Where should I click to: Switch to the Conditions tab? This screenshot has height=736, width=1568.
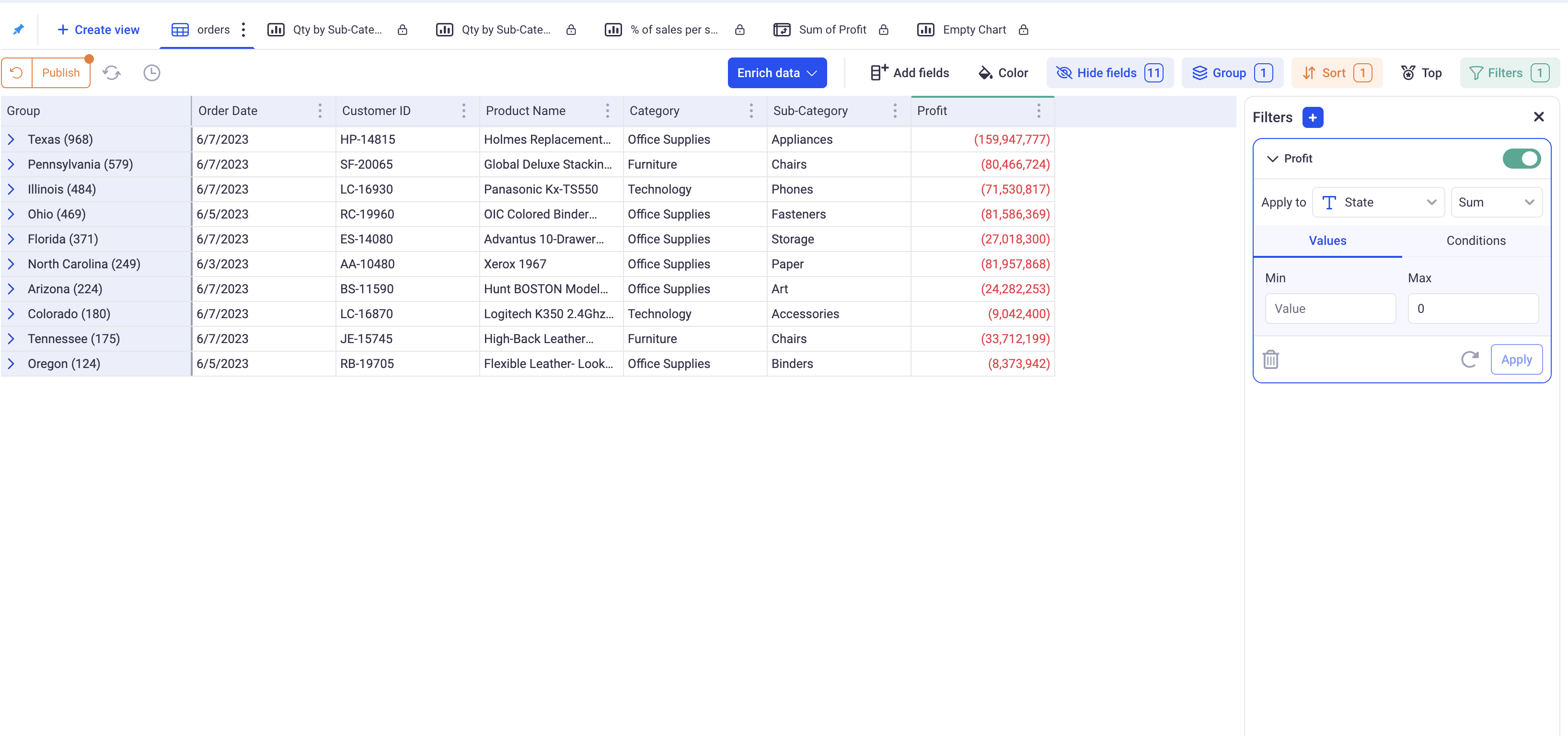(x=1476, y=241)
